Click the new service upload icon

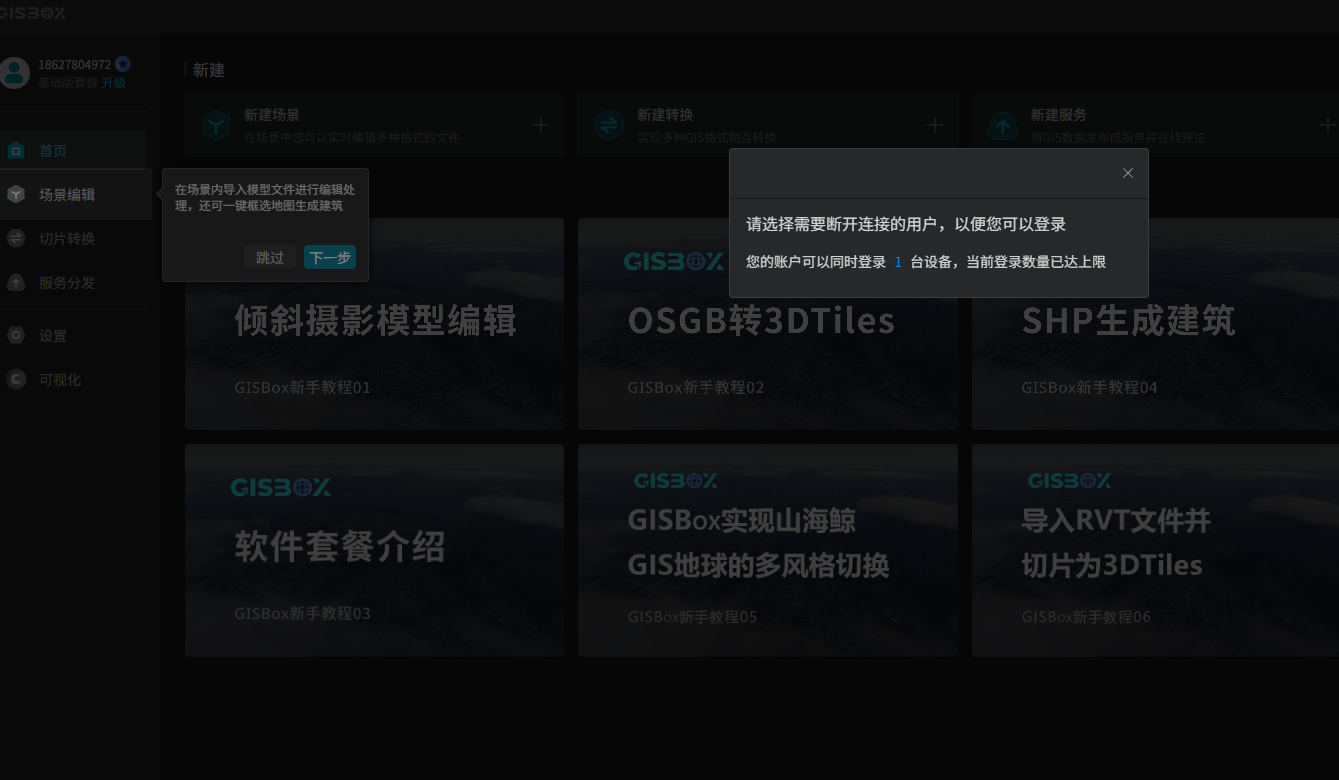1002,125
